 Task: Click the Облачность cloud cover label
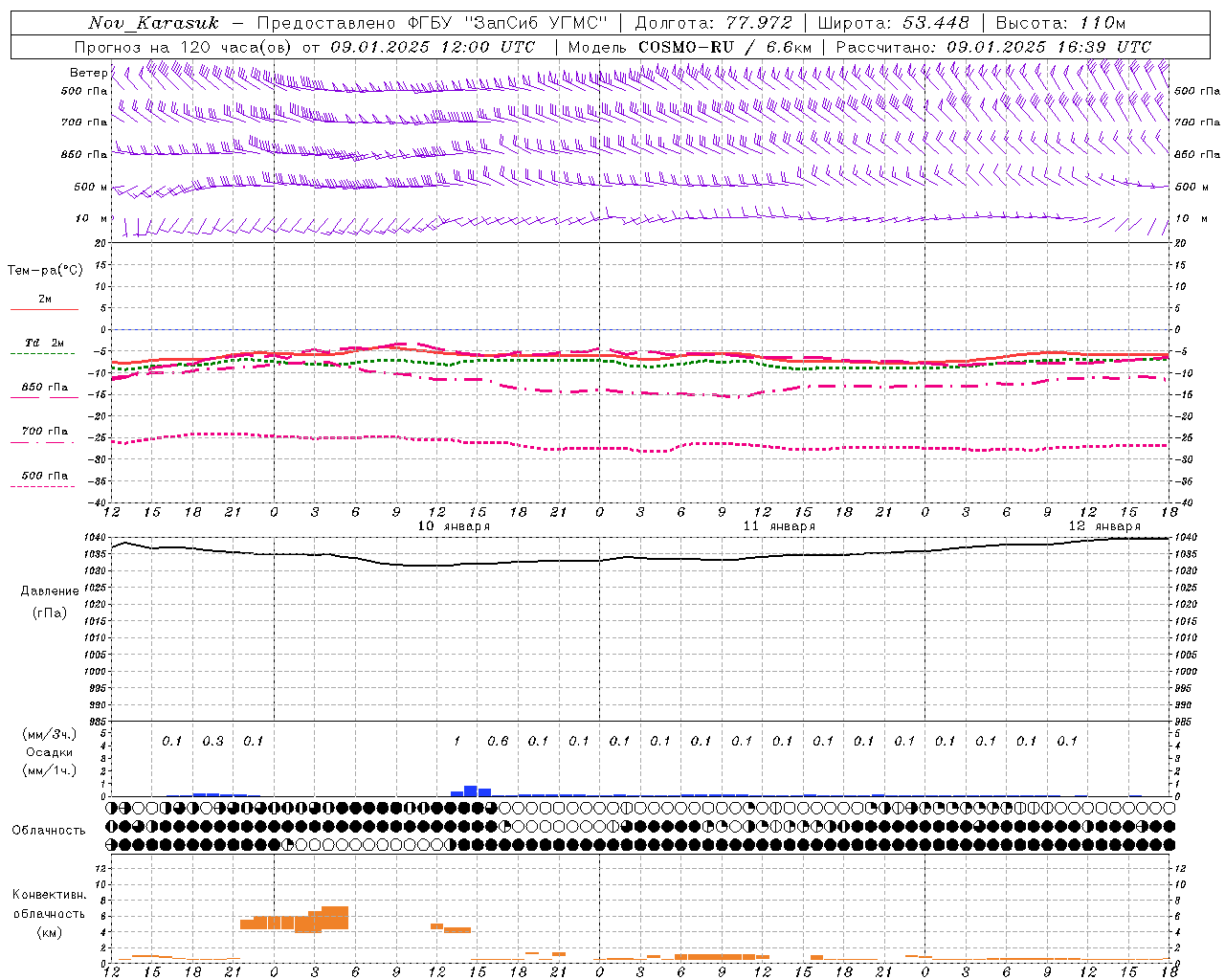tap(49, 831)
